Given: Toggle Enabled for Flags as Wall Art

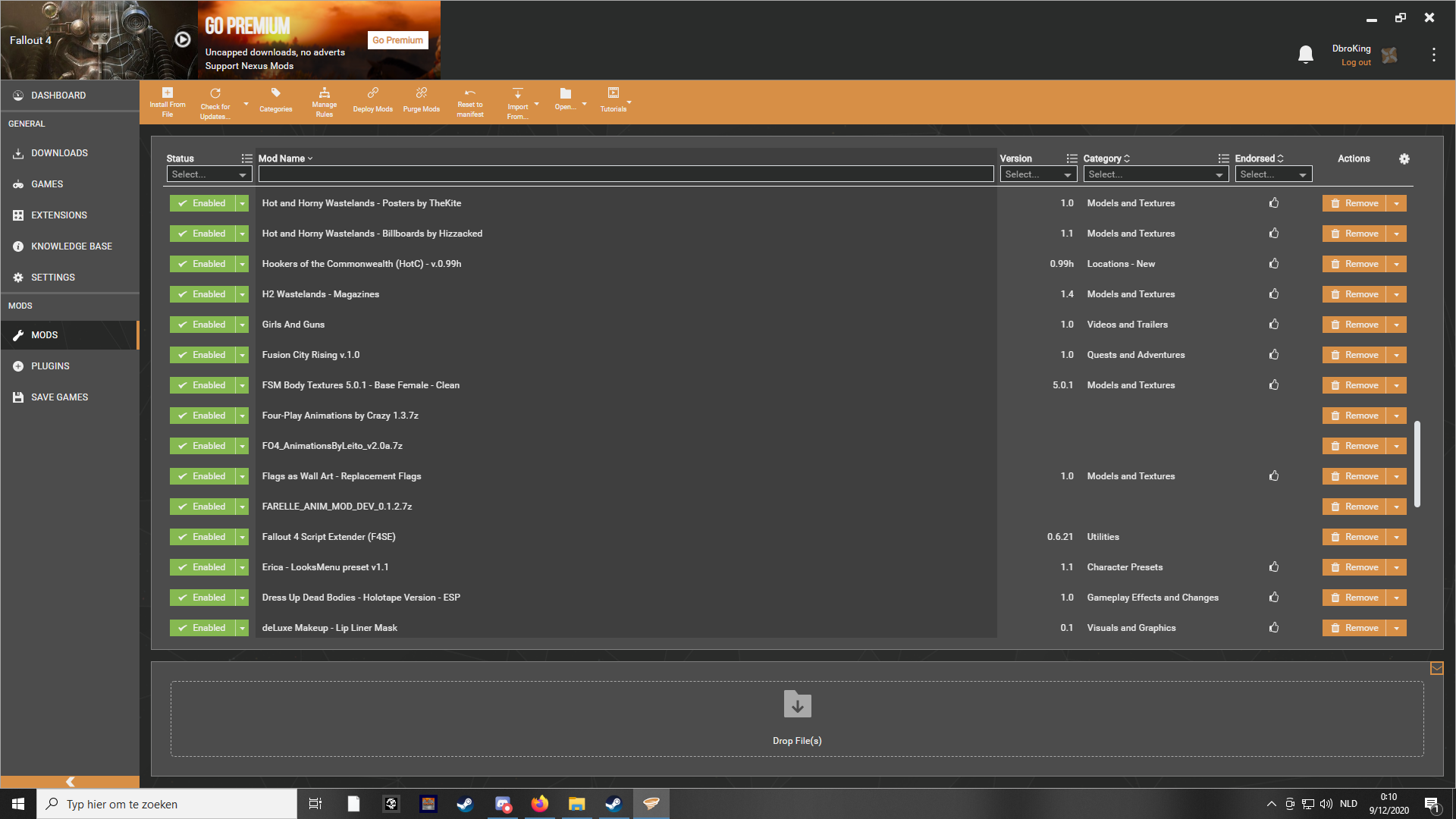Looking at the screenshot, I should click(x=202, y=476).
